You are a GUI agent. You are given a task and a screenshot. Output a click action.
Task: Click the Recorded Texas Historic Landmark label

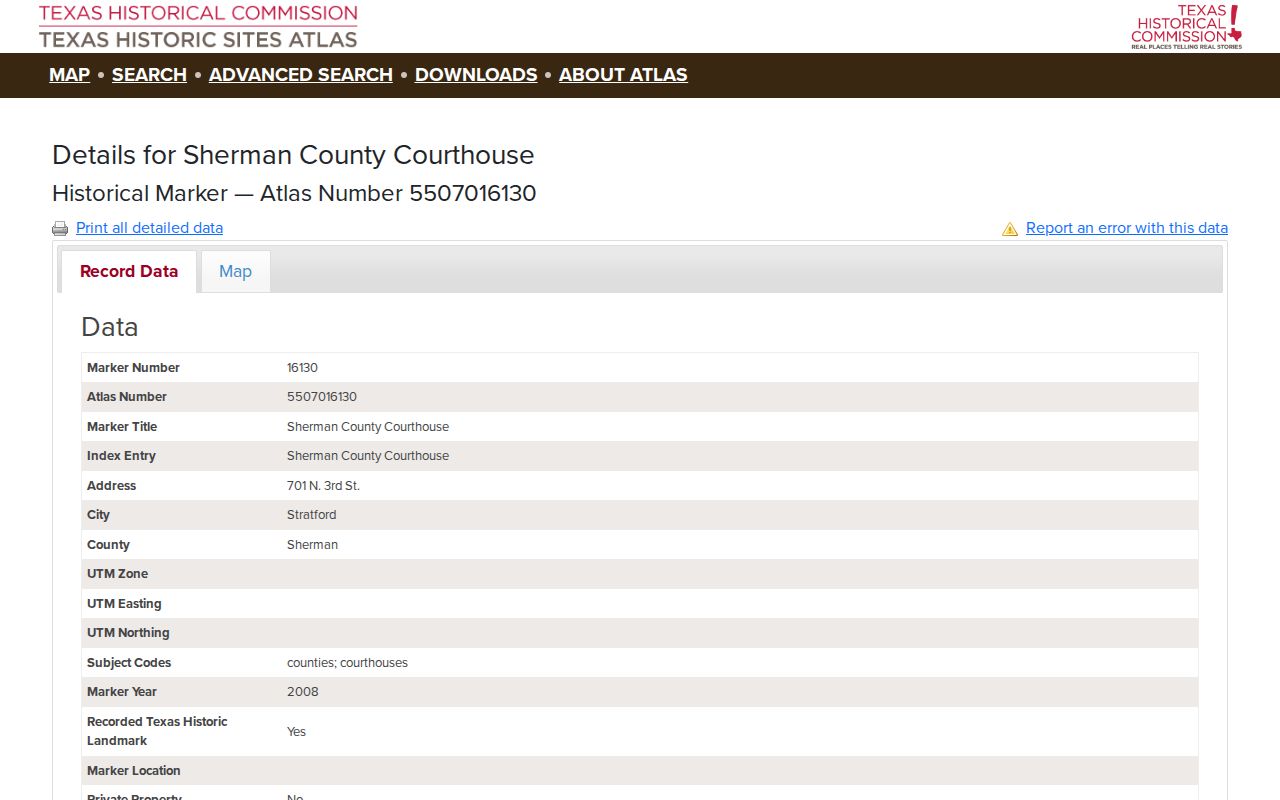click(x=157, y=731)
